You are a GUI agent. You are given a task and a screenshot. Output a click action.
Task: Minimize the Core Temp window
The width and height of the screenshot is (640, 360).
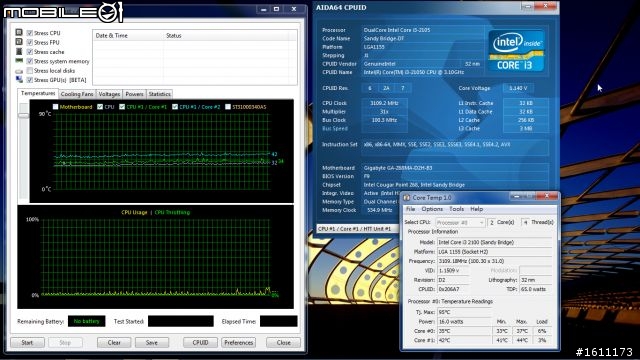(516, 197)
